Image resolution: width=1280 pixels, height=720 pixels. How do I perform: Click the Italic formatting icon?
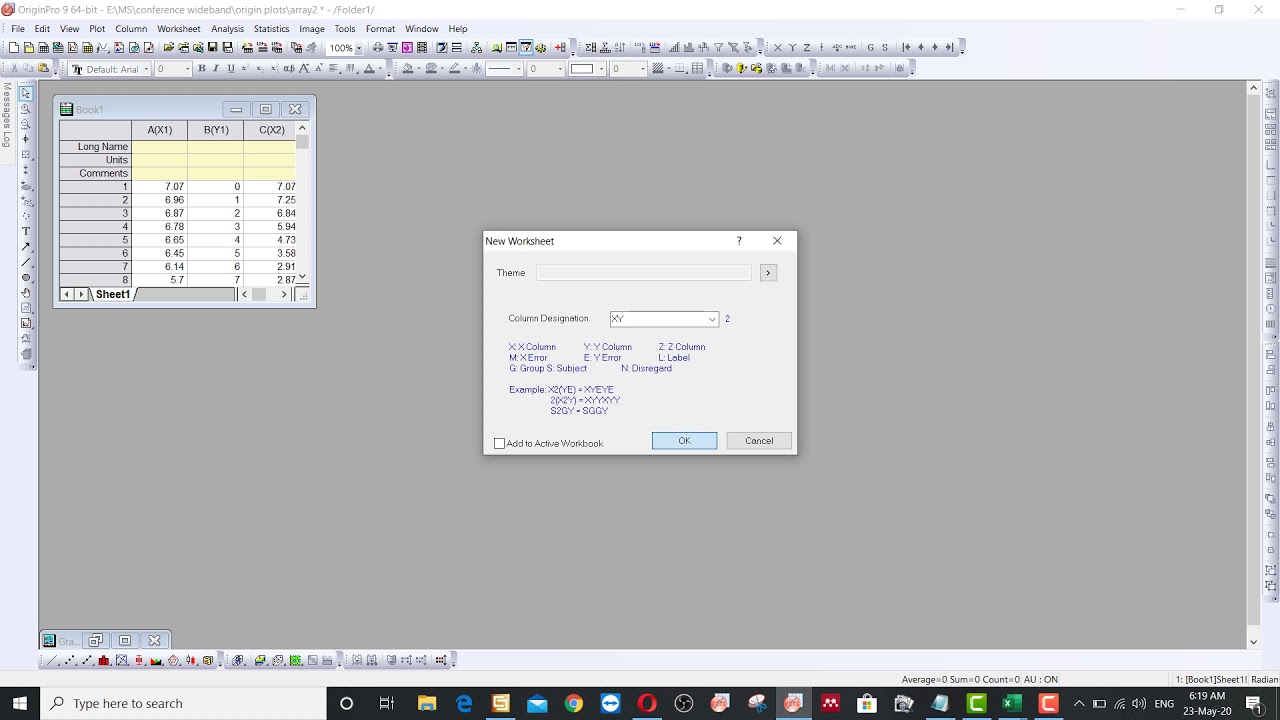pos(216,68)
